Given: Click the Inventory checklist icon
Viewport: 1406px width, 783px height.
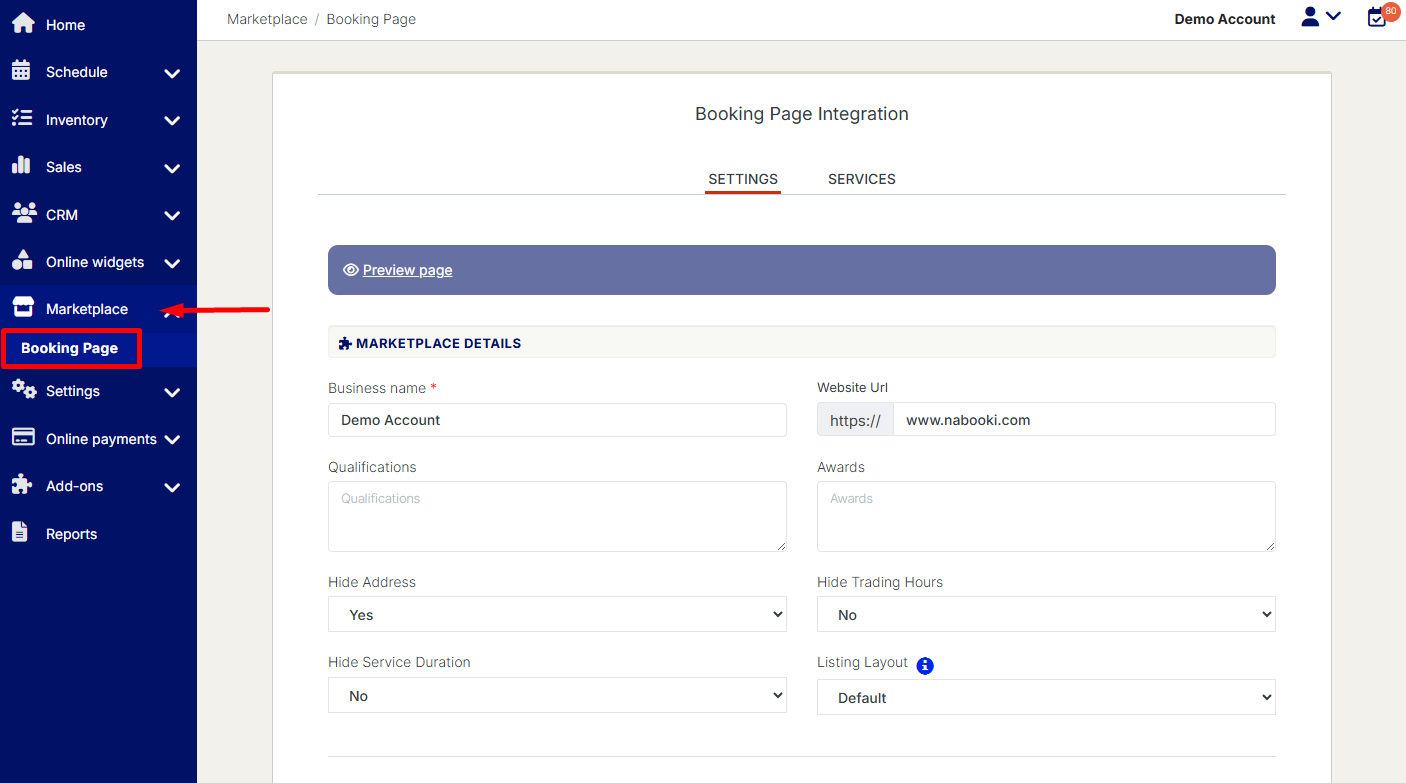Looking at the screenshot, I should (21, 119).
